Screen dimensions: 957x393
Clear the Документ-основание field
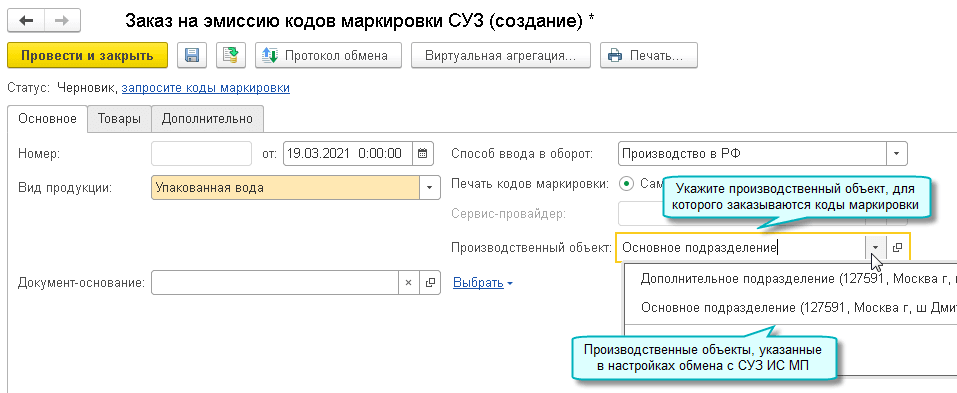(x=409, y=283)
